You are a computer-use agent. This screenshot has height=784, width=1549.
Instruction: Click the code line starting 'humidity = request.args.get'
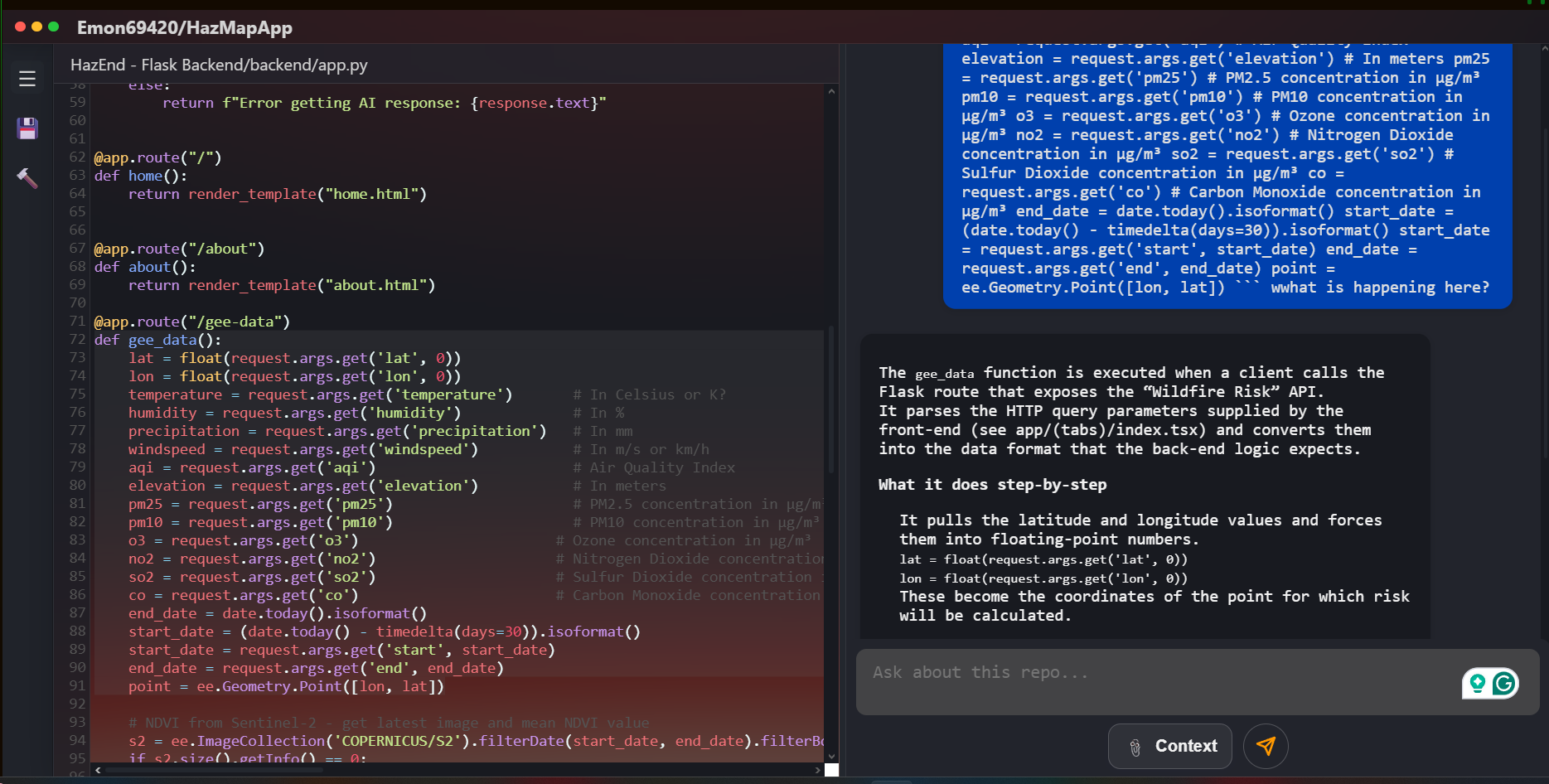tap(294, 413)
